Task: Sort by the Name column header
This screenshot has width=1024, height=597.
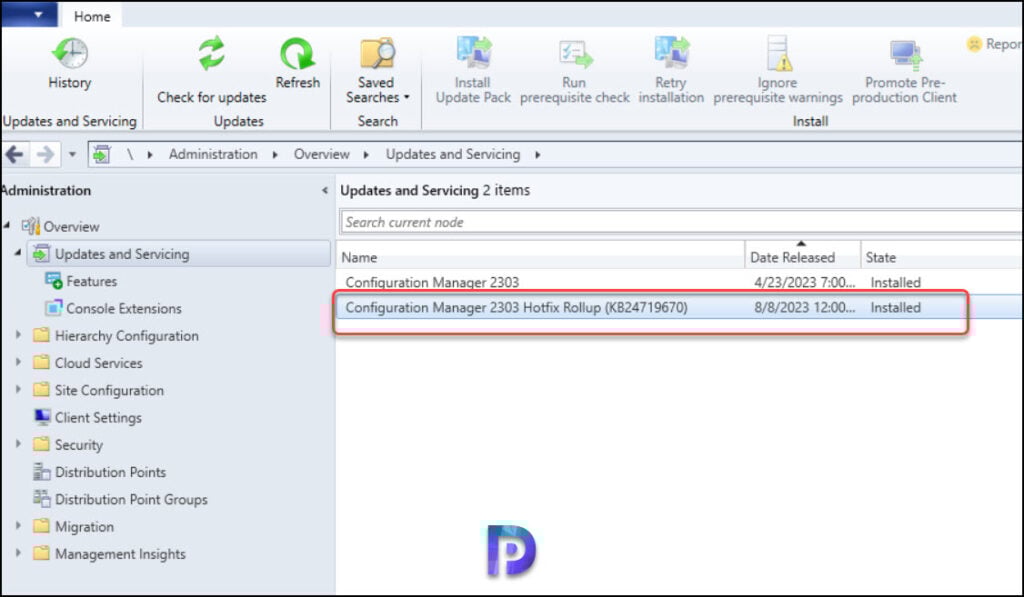Action: click(541, 257)
